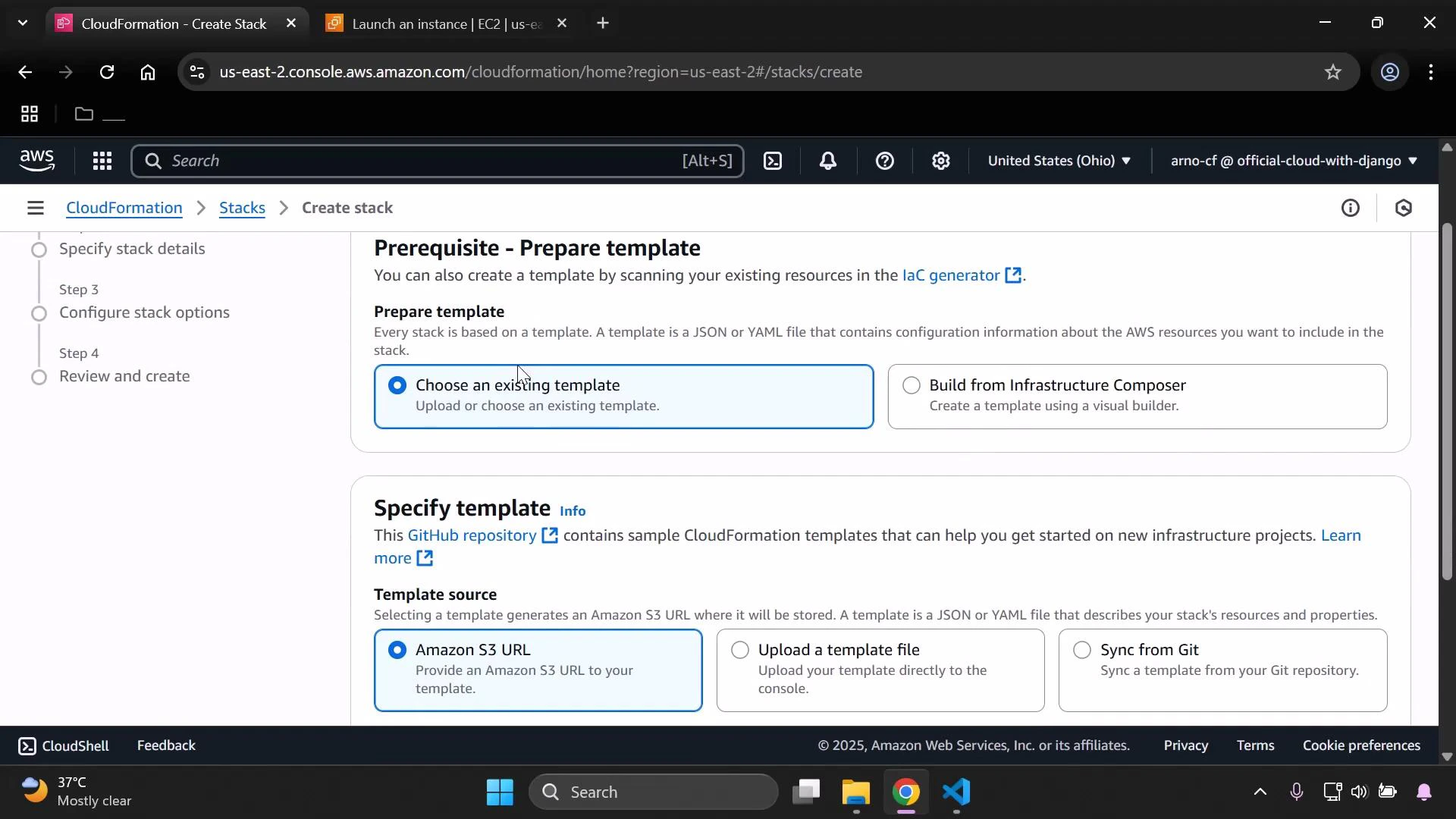Open the United States (Ohio) region dropdown
Image resolution: width=1456 pixels, height=819 pixels.
click(x=1059, y=161)
